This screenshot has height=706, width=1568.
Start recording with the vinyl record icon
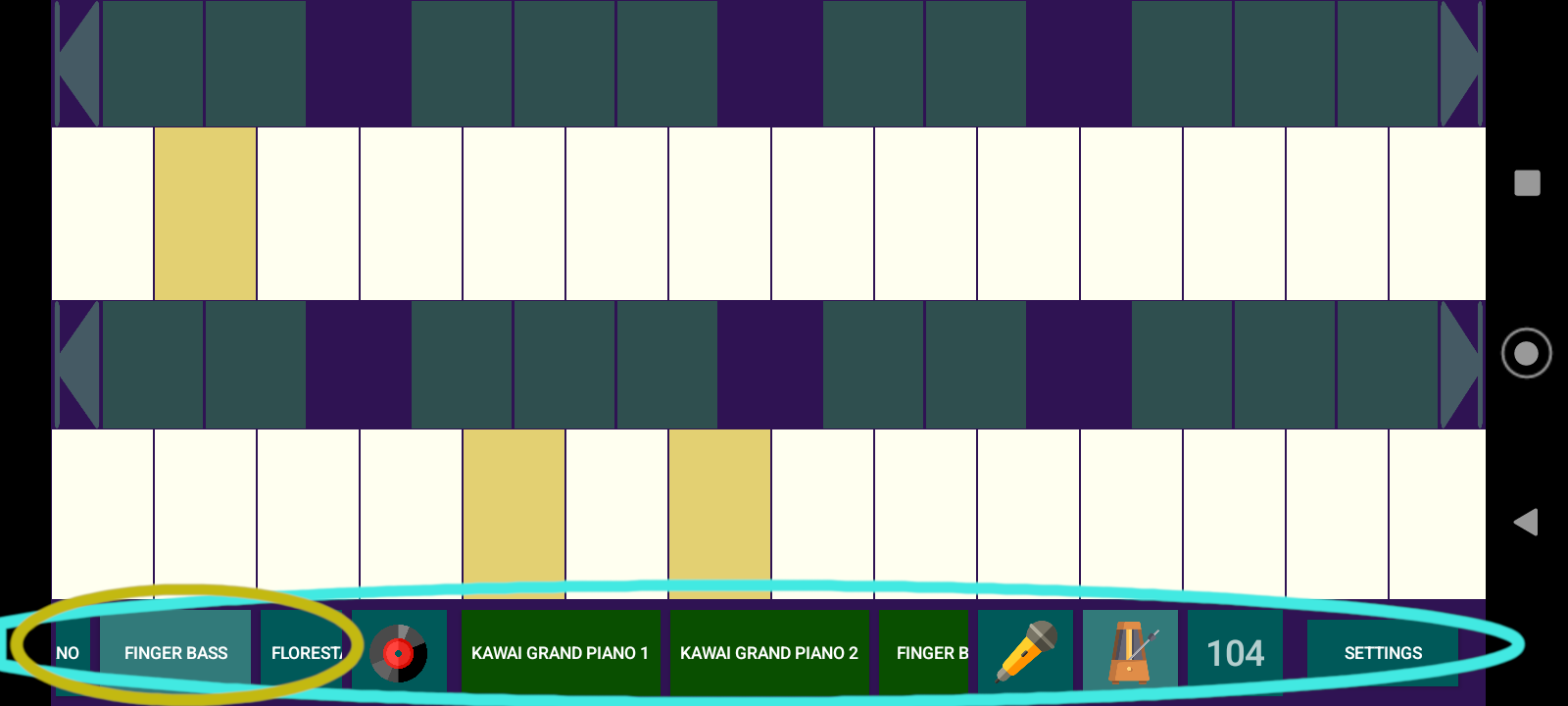point(399,652)
